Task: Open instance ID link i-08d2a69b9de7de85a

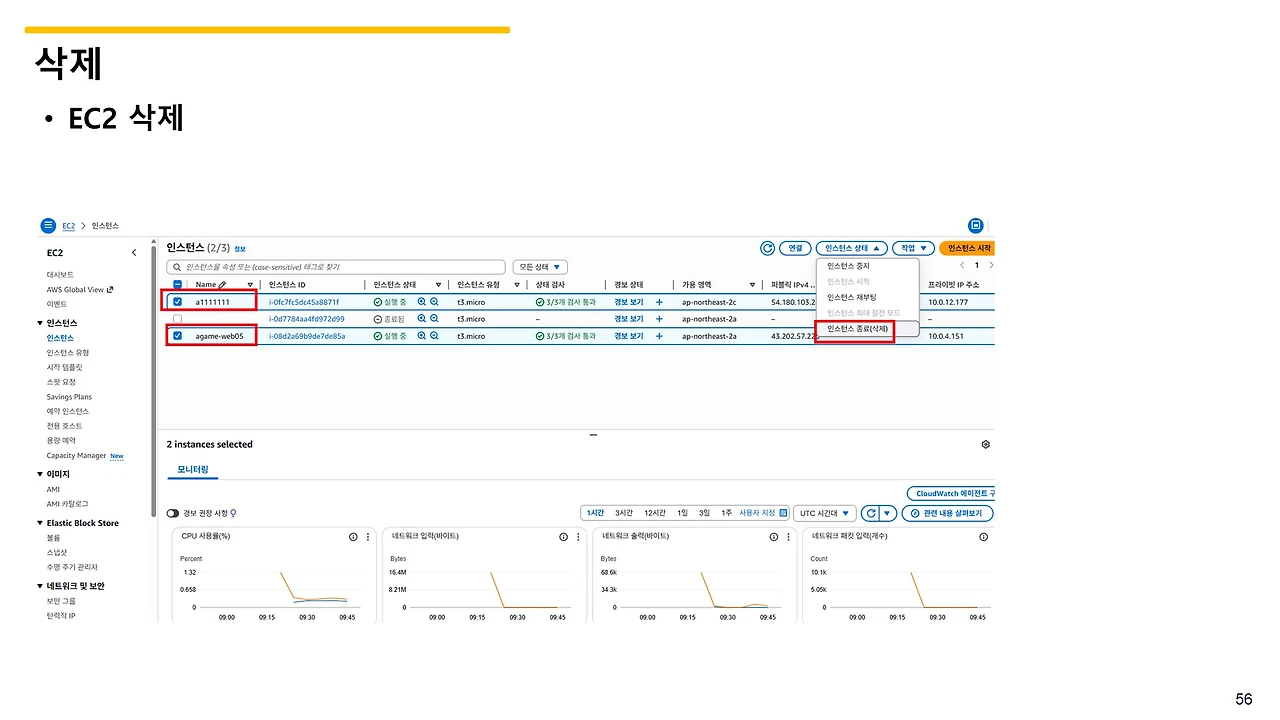Action: coord(307,336)
